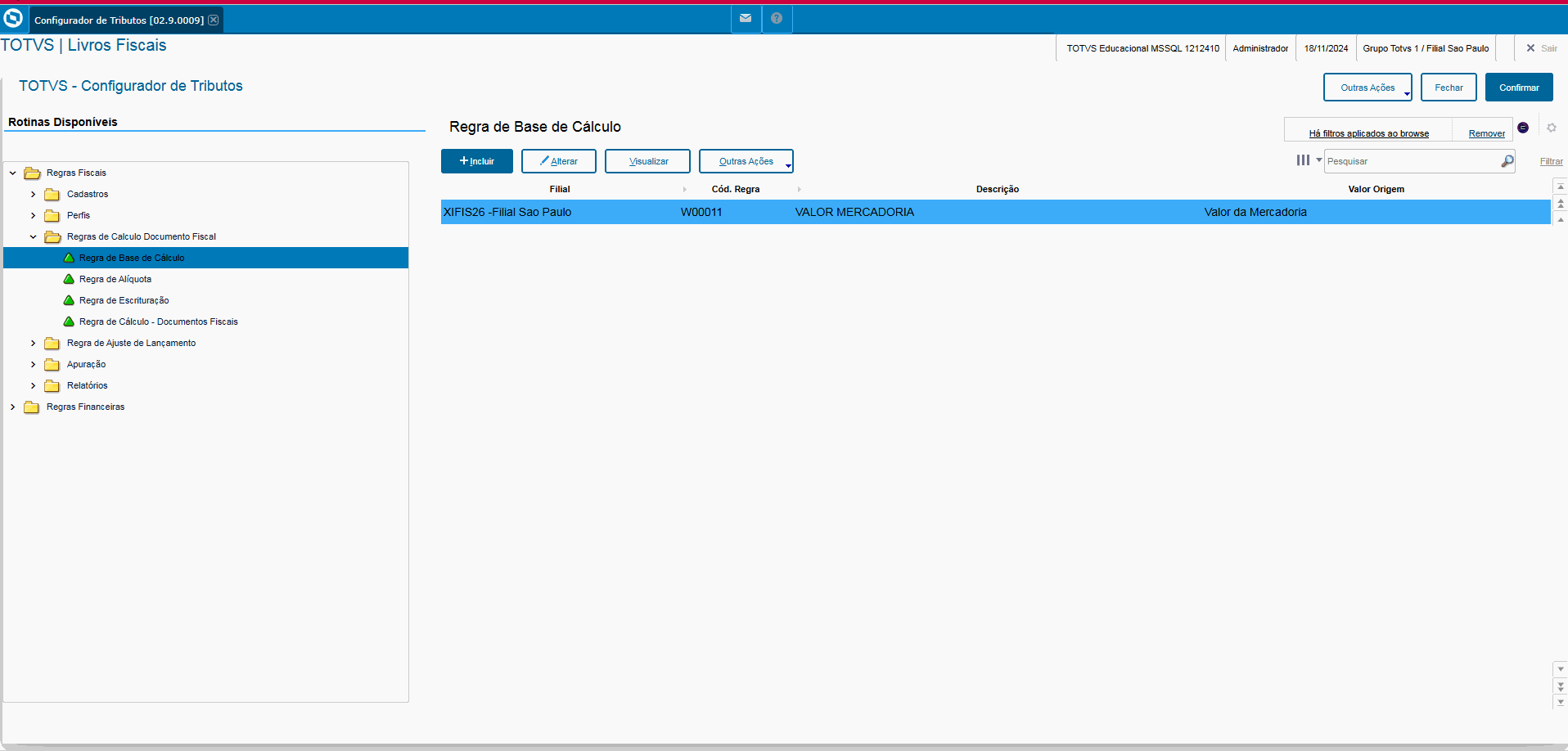Select Regra de Escrituração in the tree
The height and width of the screenshot is (751, 1568).
point(124,300)
